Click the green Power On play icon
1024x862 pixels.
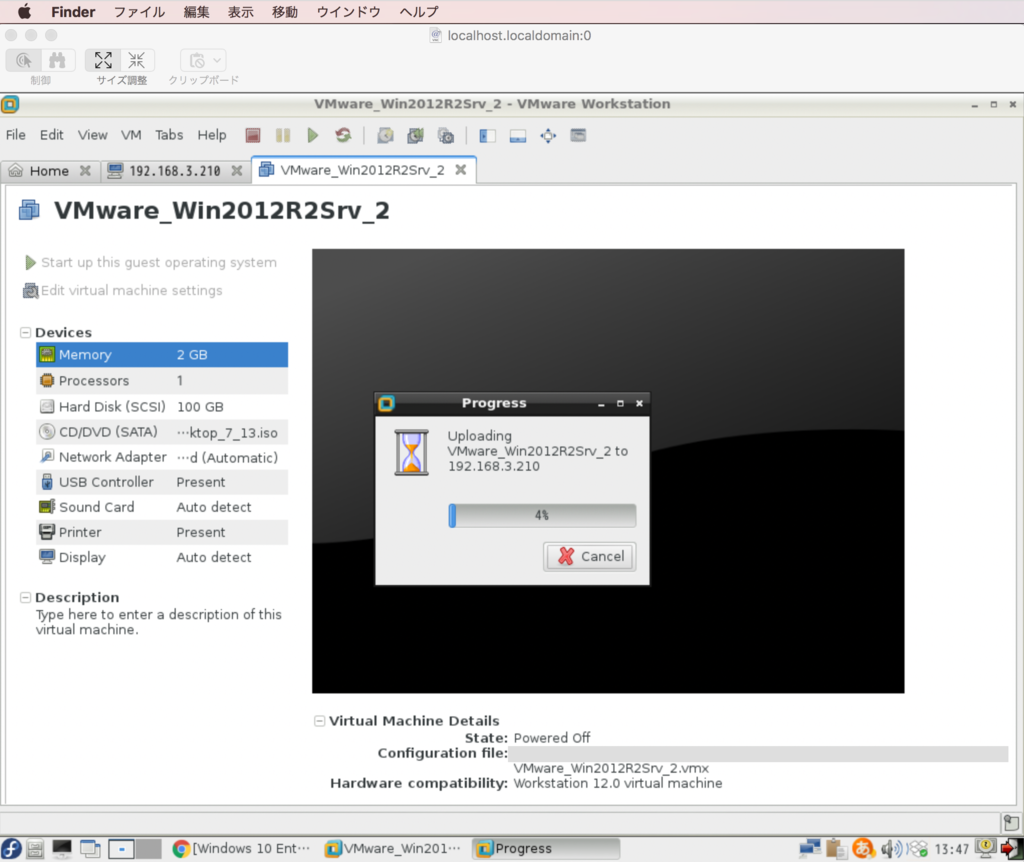pos(313,135)
